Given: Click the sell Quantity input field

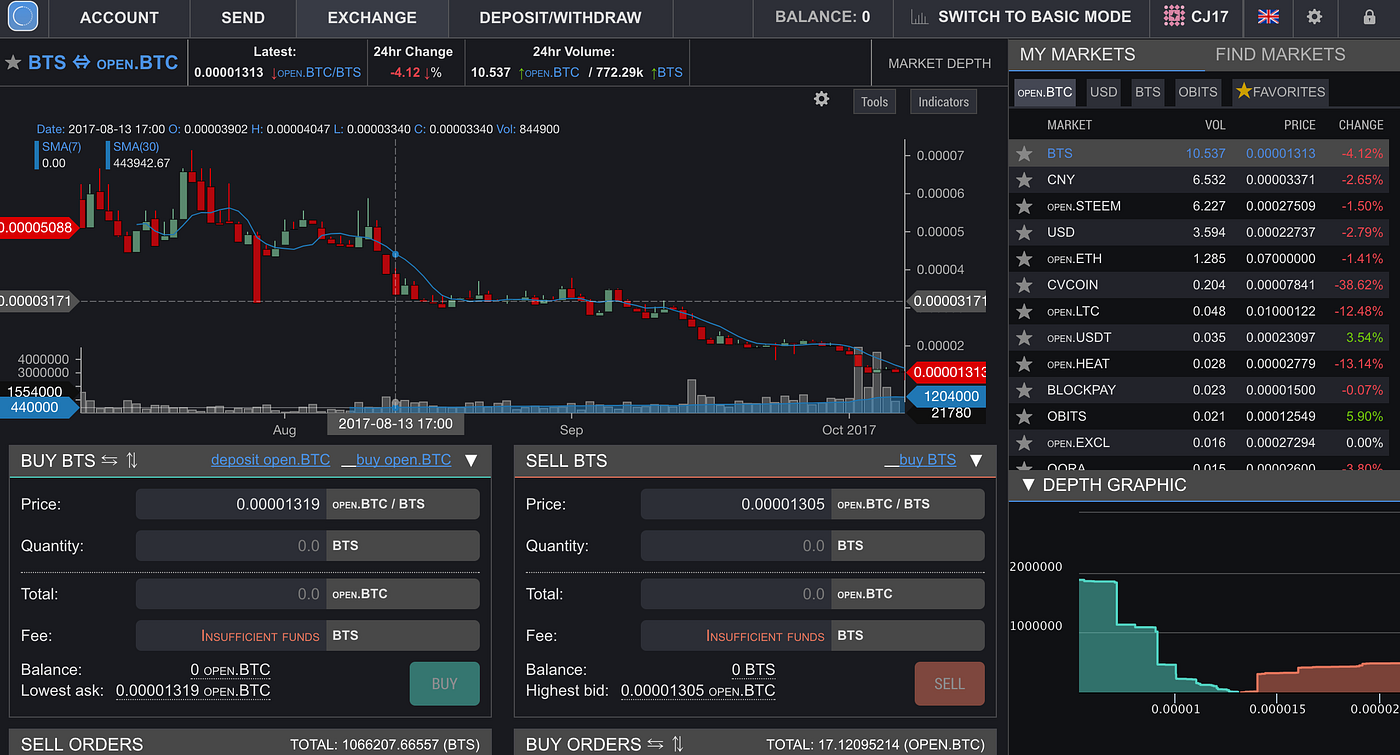Looking at the screenshot, I should (736, 546).
